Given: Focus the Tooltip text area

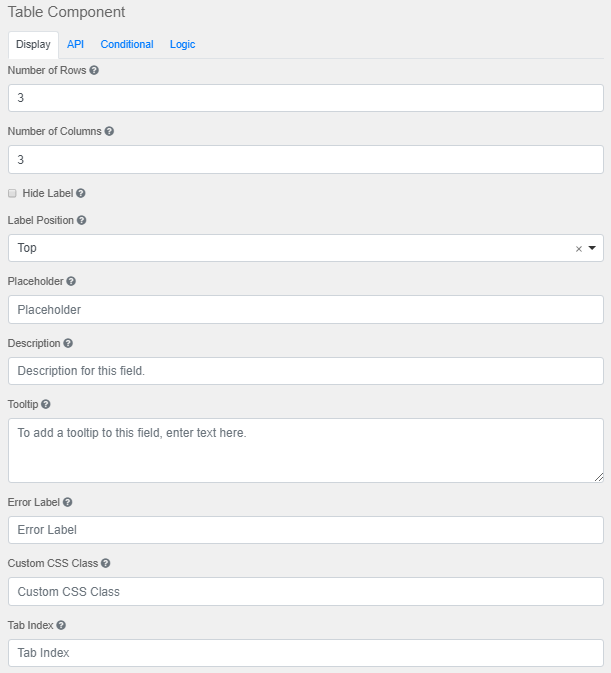Looking at the screenshot, I should [x=305, y=450].
